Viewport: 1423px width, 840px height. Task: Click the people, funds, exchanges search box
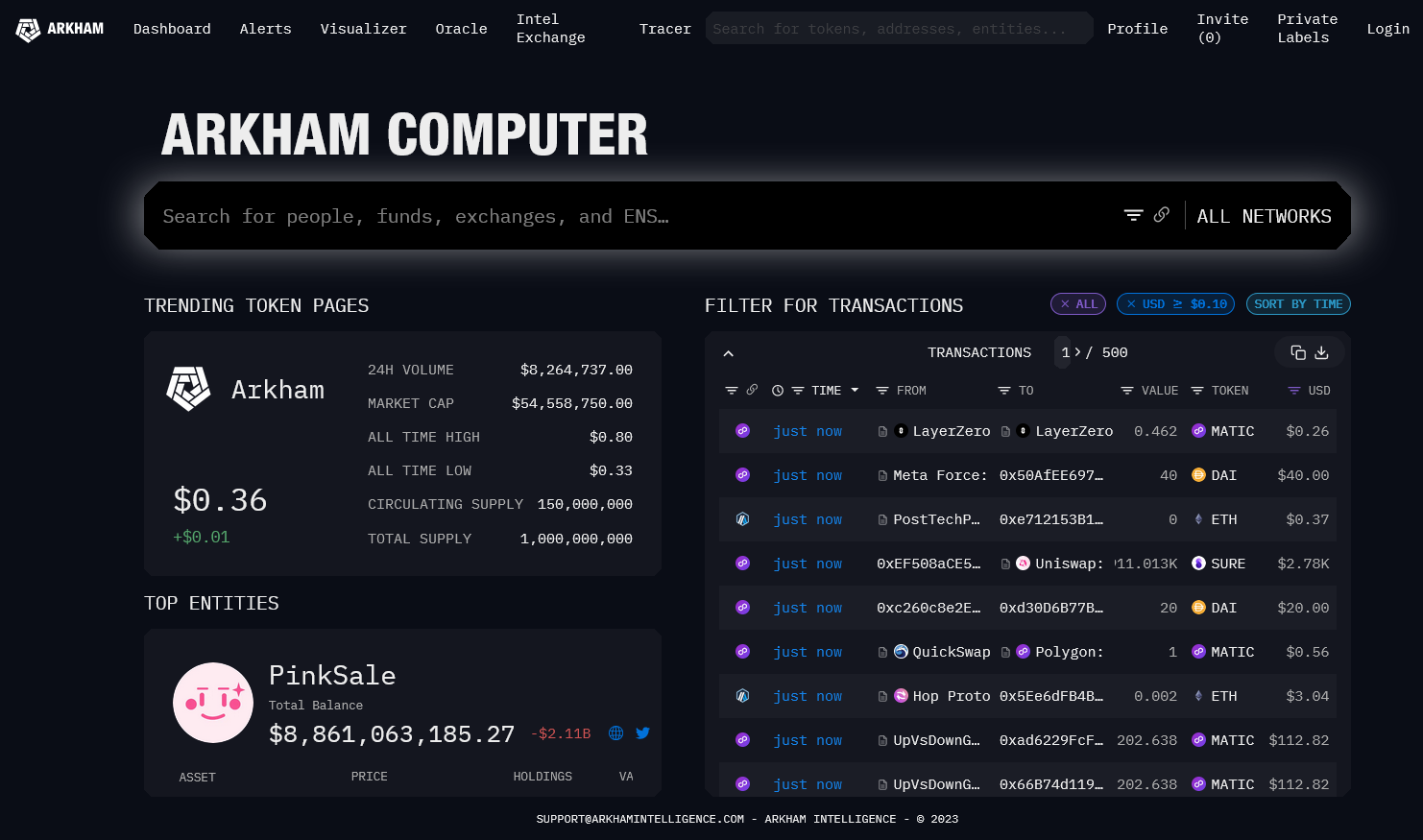(634, 216)
